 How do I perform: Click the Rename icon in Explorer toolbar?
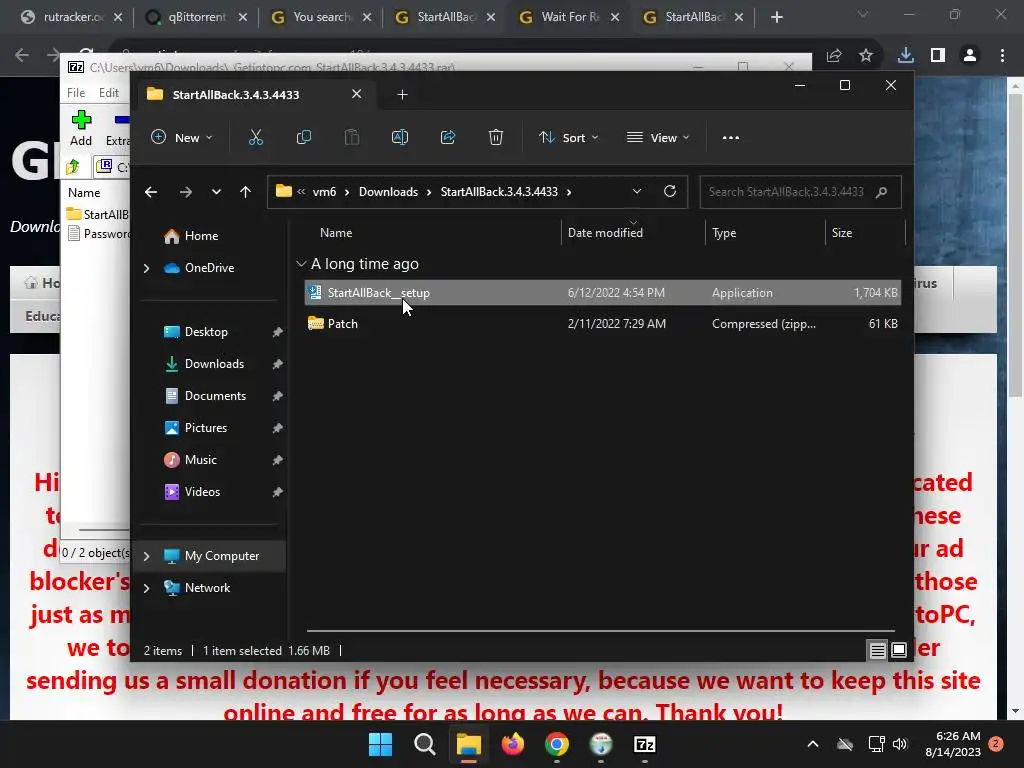tap(400, 137)
